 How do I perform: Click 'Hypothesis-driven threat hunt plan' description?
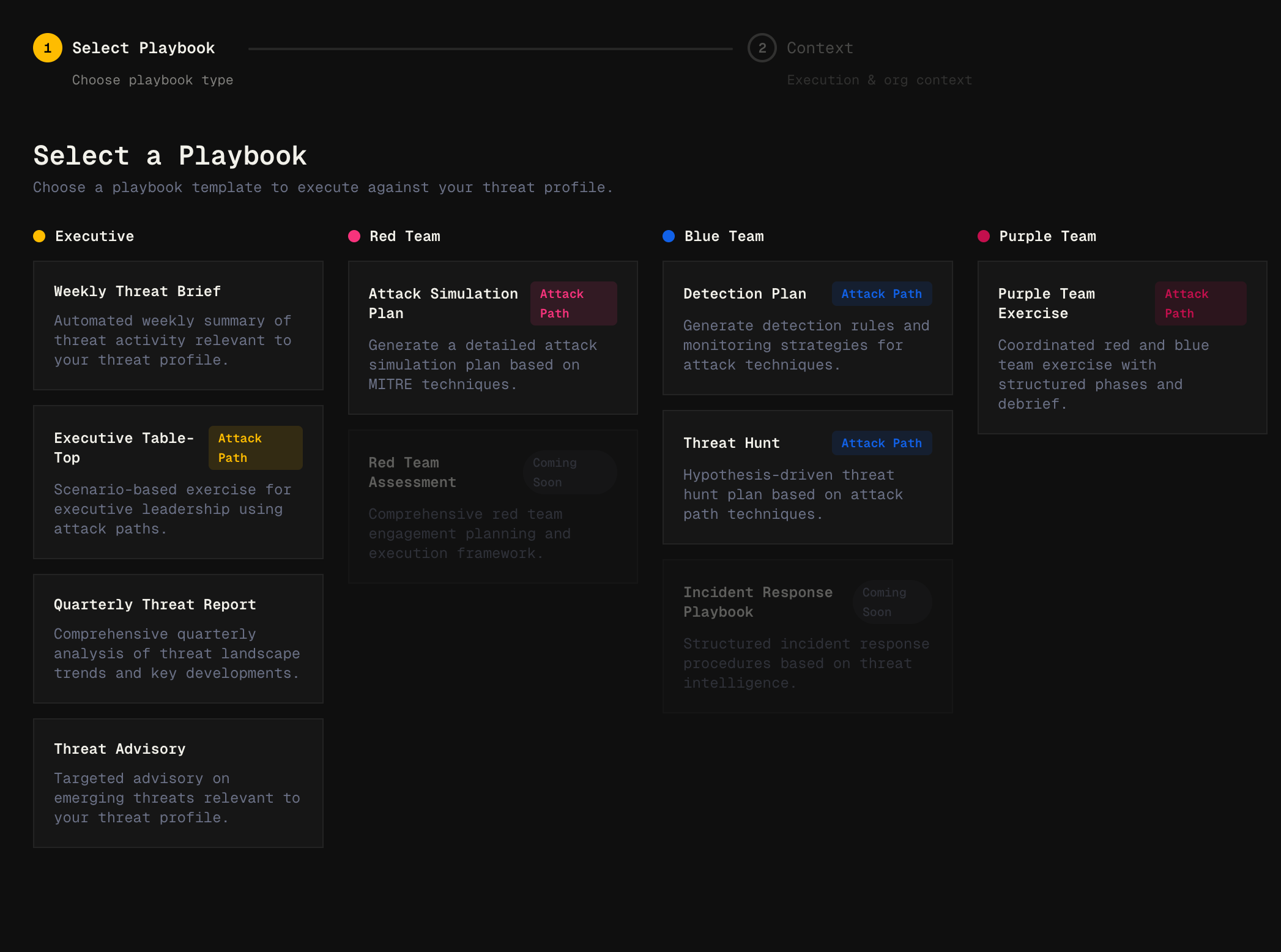(x=793, y=494)
